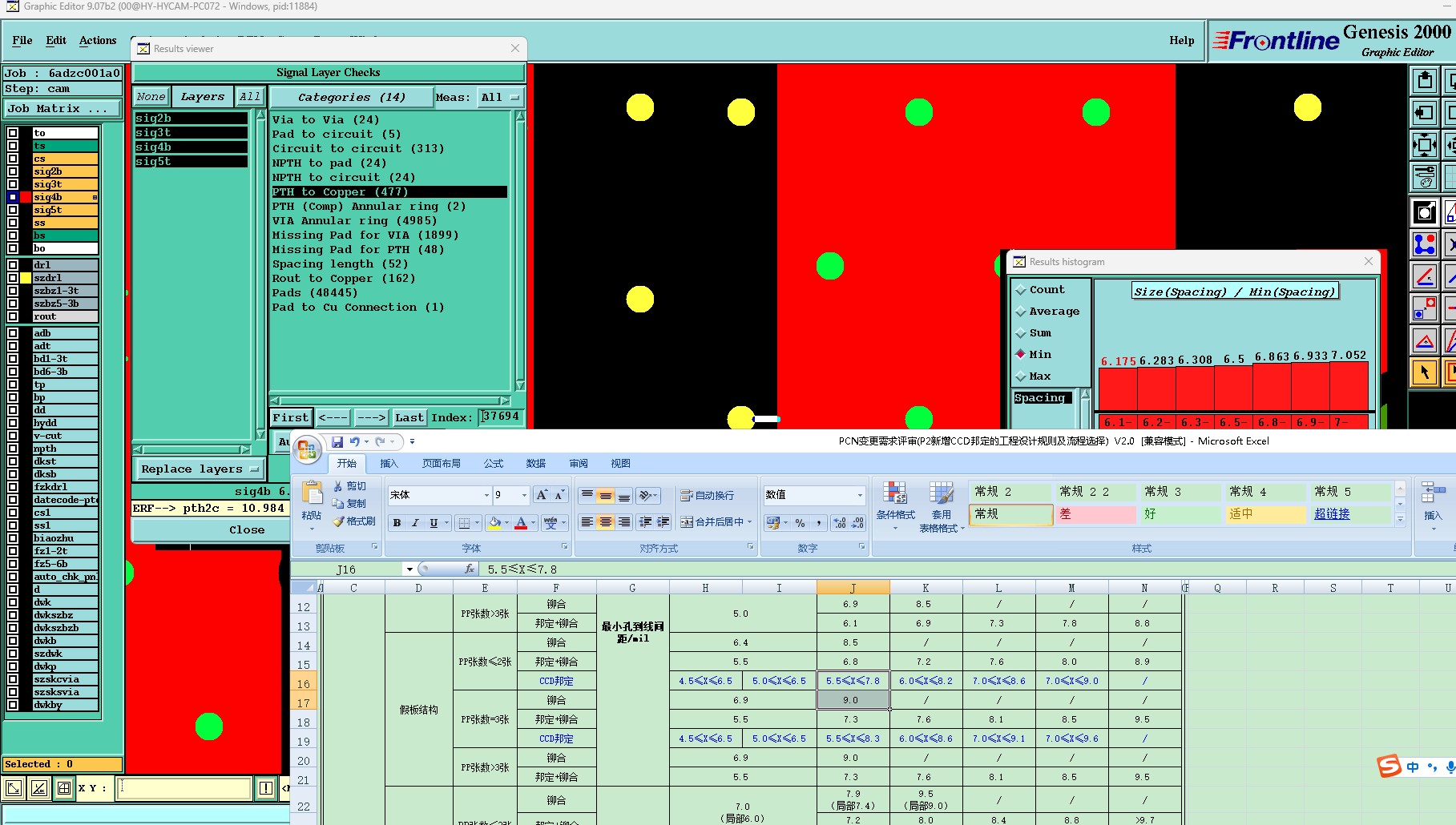Toggle visibility checkbox for layer rout
The width and height of the screenshot is (1456, 825).
pos(13,316)
